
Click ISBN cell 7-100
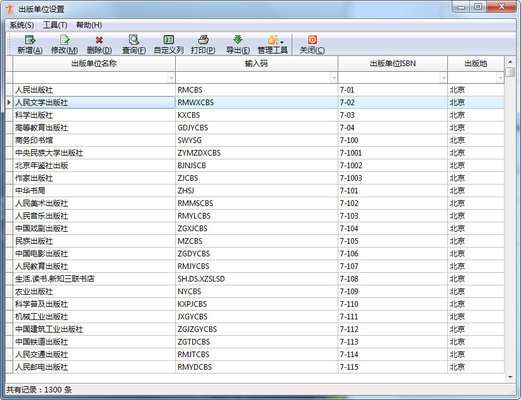(x=392, y=140)
